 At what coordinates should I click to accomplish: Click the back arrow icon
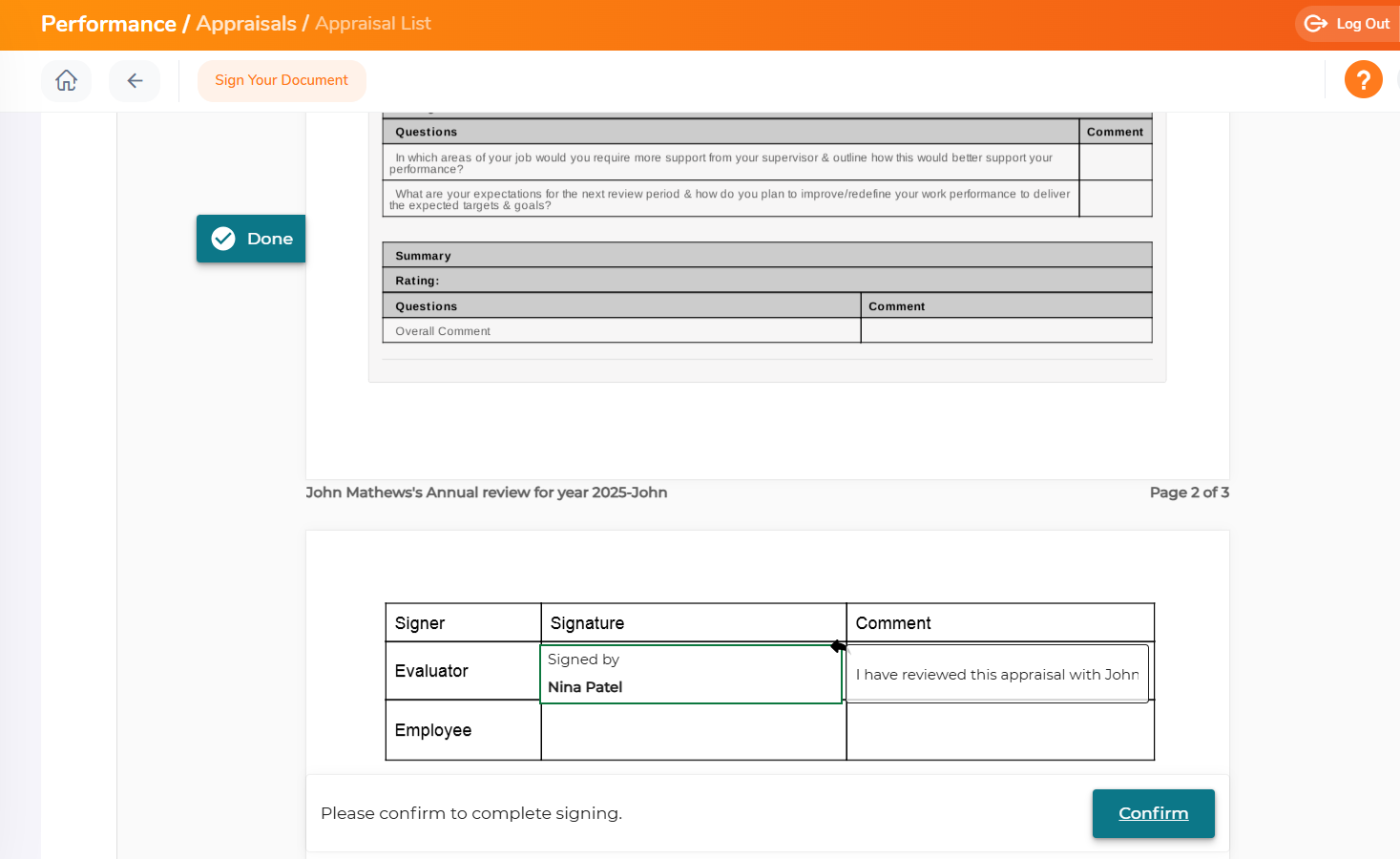tap(135, 81)
